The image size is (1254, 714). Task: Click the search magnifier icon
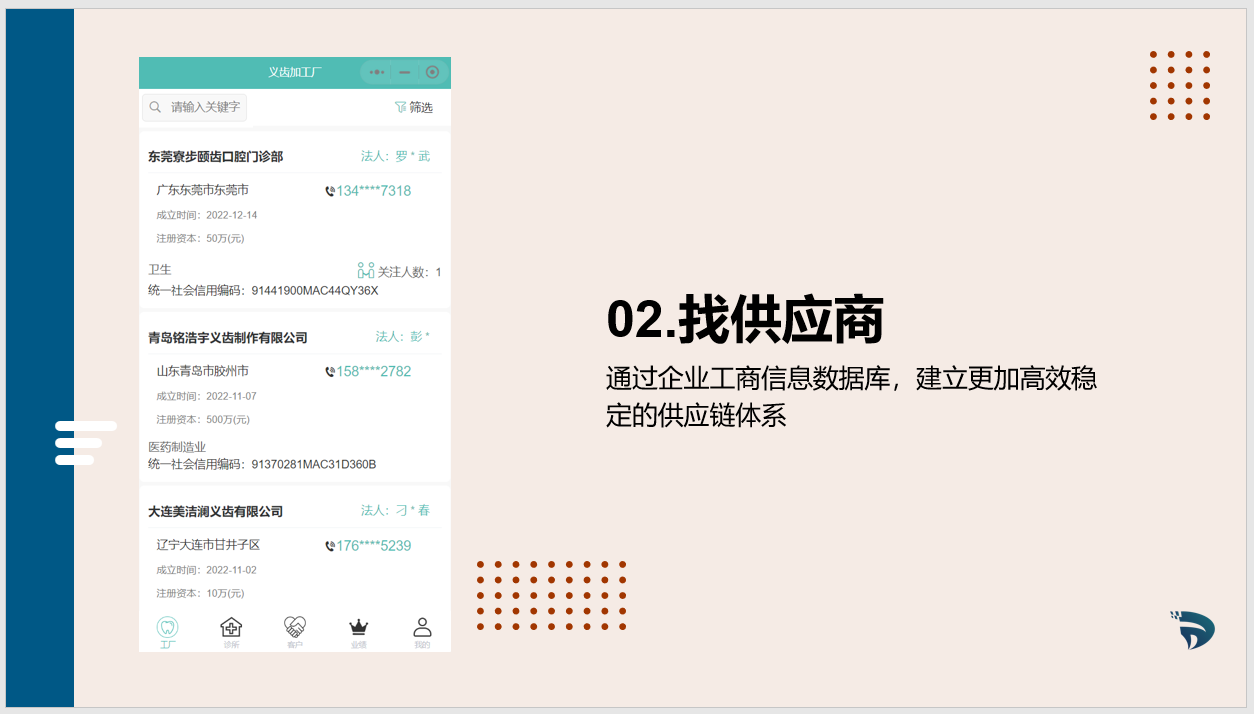155,107
